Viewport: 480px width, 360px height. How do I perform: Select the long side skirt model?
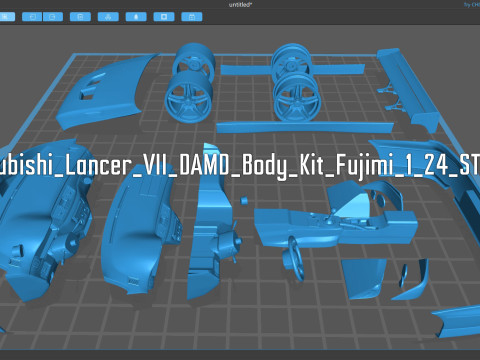click(305, 128)
